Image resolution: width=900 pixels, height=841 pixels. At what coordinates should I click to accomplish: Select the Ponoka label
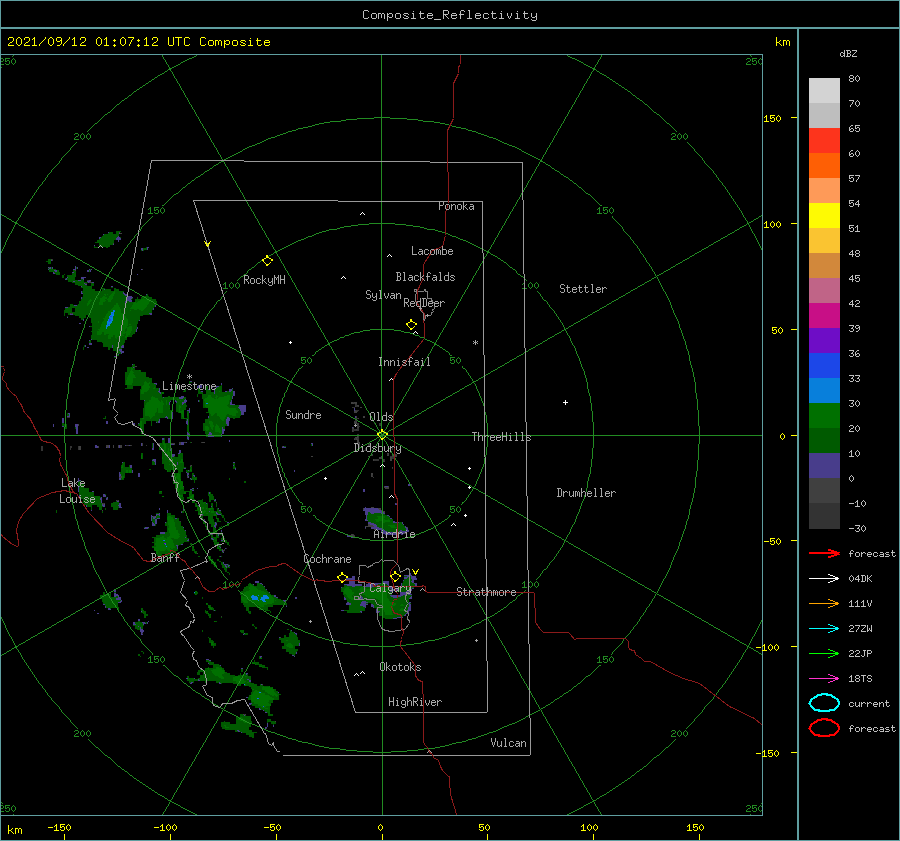click(456, 206)
